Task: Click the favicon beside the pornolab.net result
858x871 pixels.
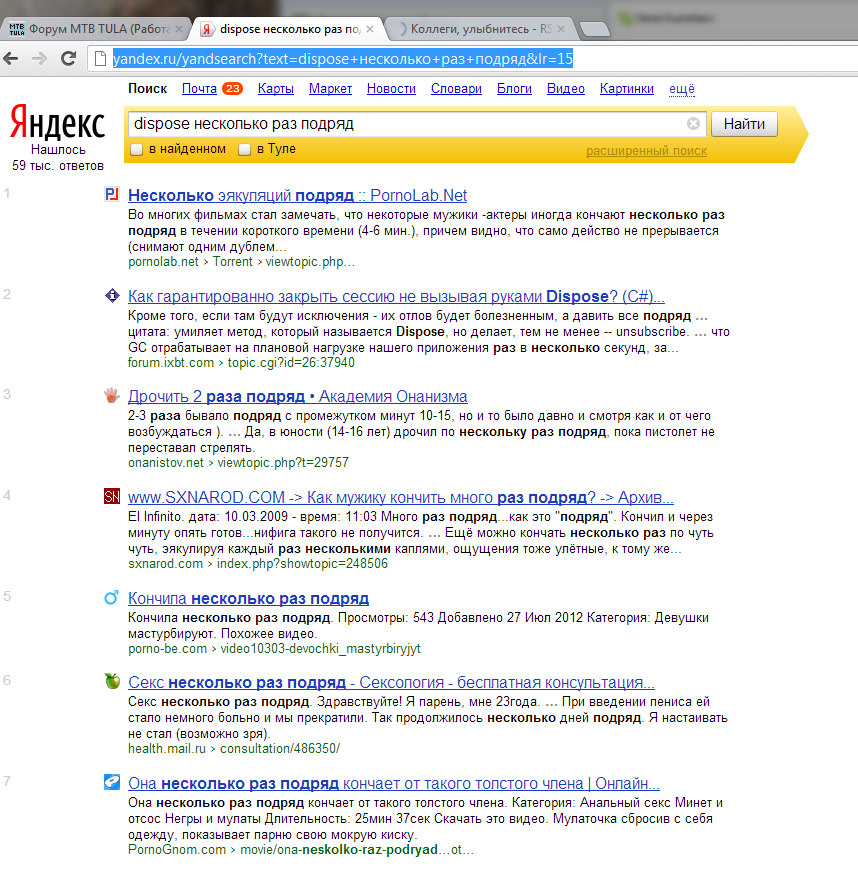Action: coord(112,194)
